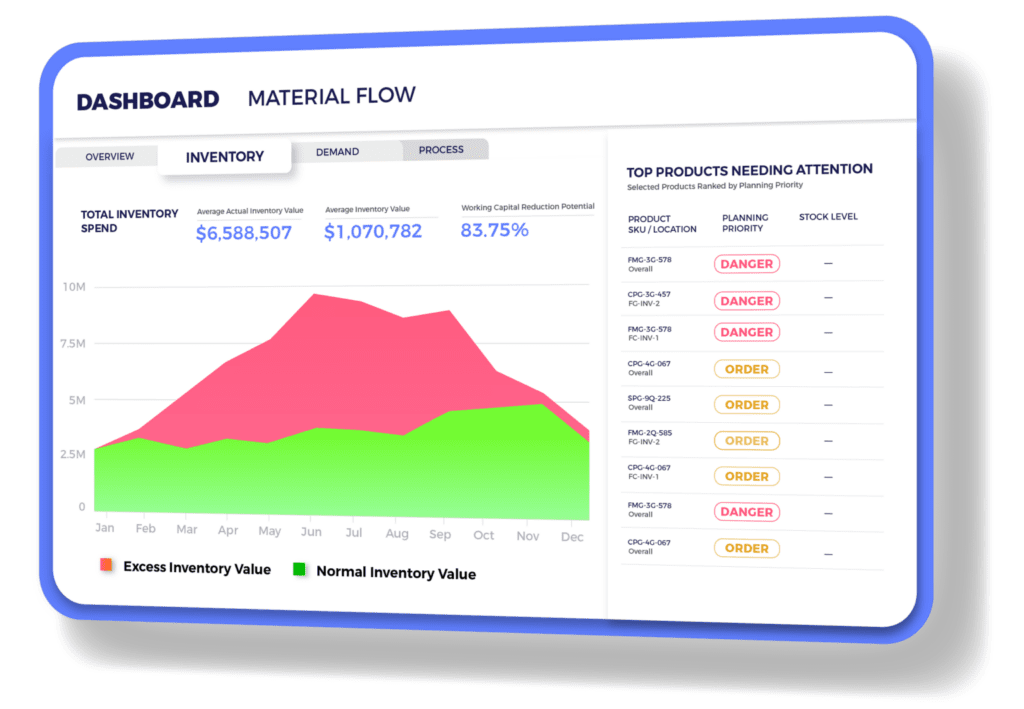The width and height of the screenshot is (1024, 709).
Task: Click the $1,070,782 average inventory value
Action: [373, 231]
